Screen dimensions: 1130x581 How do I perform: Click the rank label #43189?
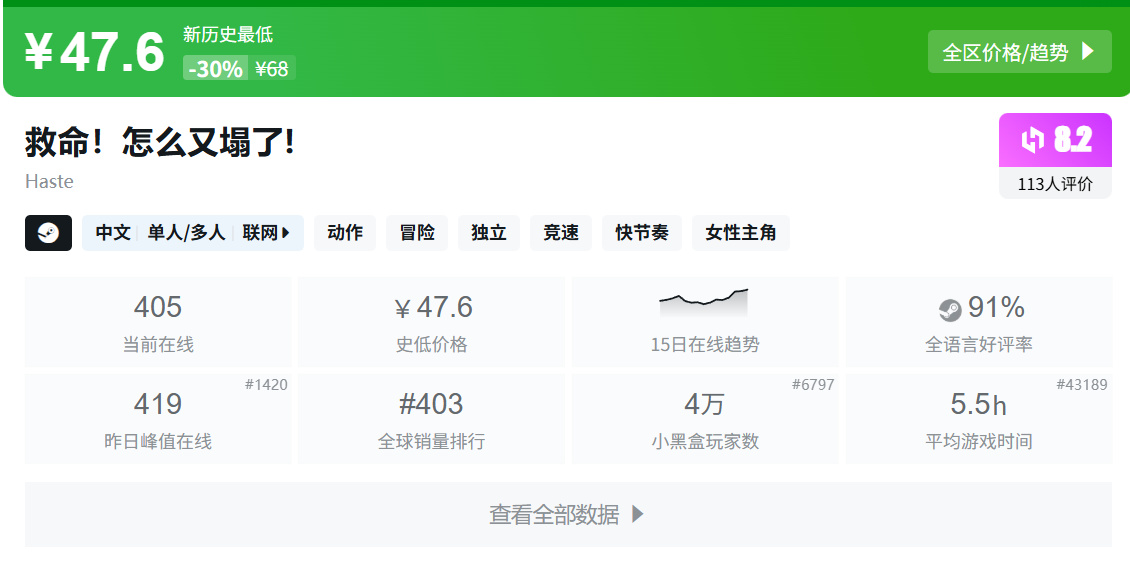click(x=1082, y=384)
